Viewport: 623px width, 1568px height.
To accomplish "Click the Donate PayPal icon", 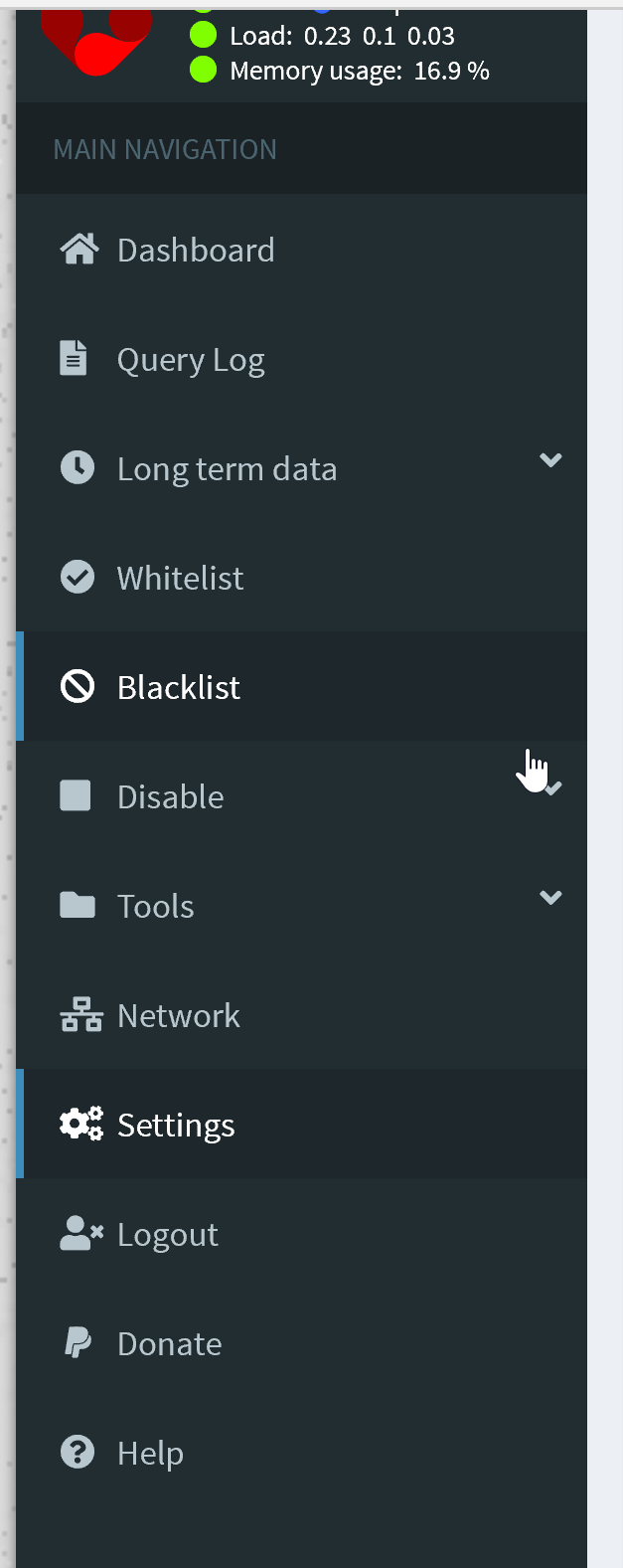I will (x=78, y=1342).
